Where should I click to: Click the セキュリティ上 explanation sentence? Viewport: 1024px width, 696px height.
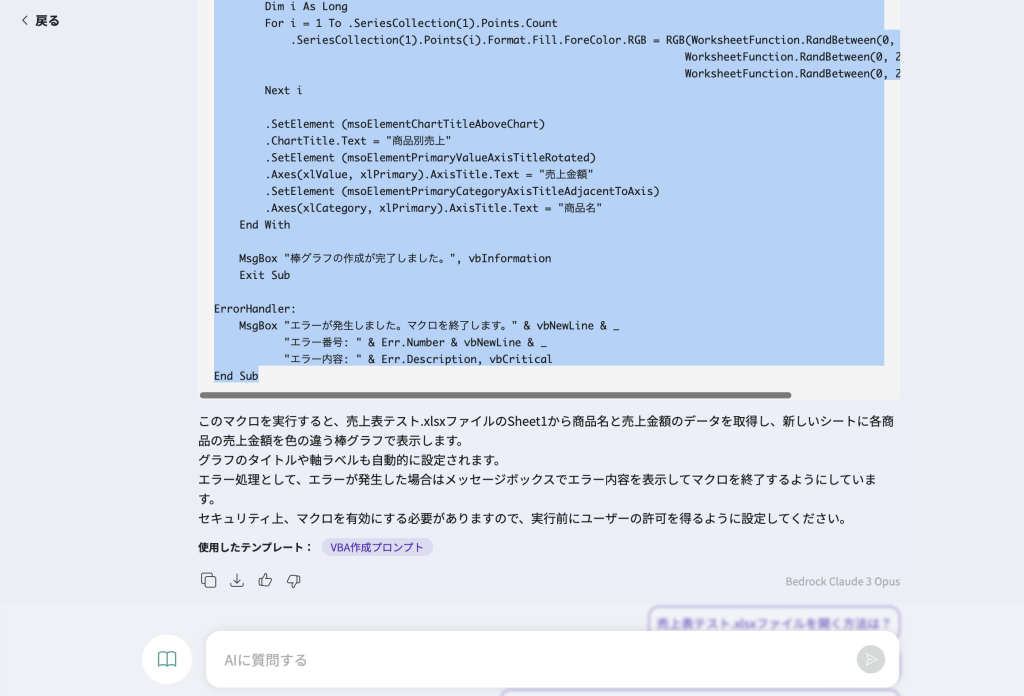pos(522,518)
